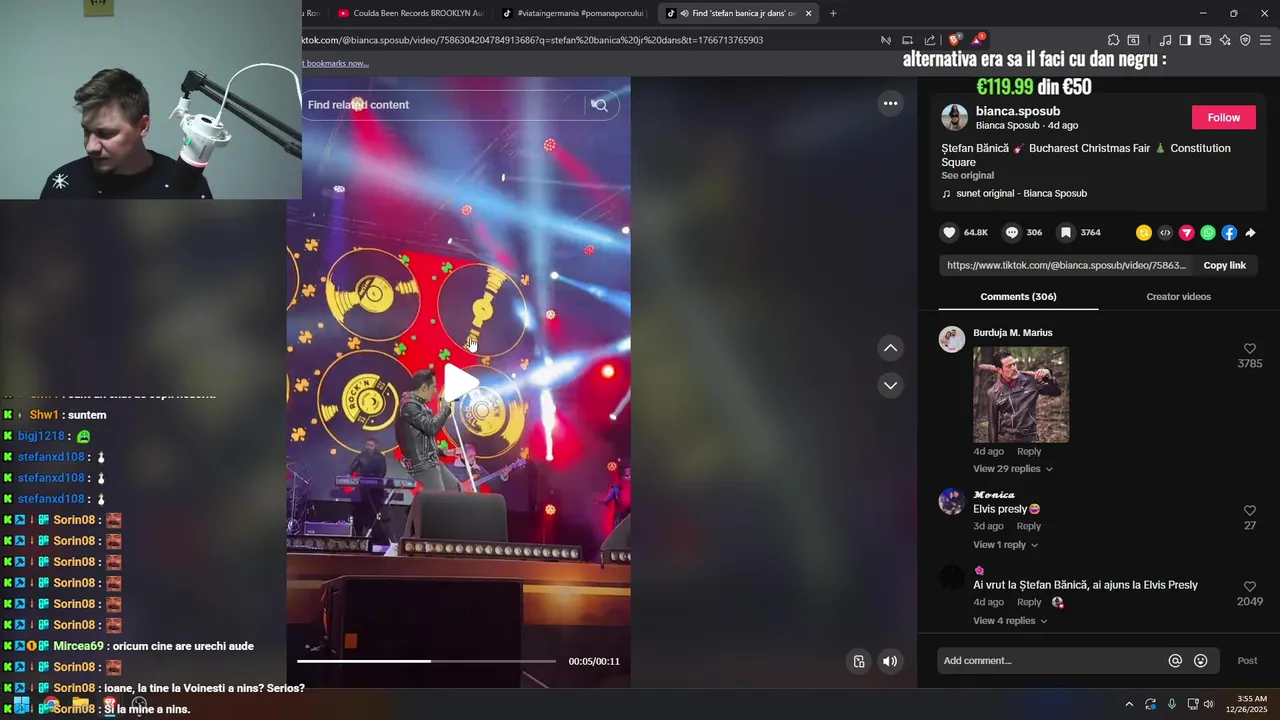Viewport: 1280px width, 720px height.
Task: Click 'See original' under the caption
Action: [967, 175]
